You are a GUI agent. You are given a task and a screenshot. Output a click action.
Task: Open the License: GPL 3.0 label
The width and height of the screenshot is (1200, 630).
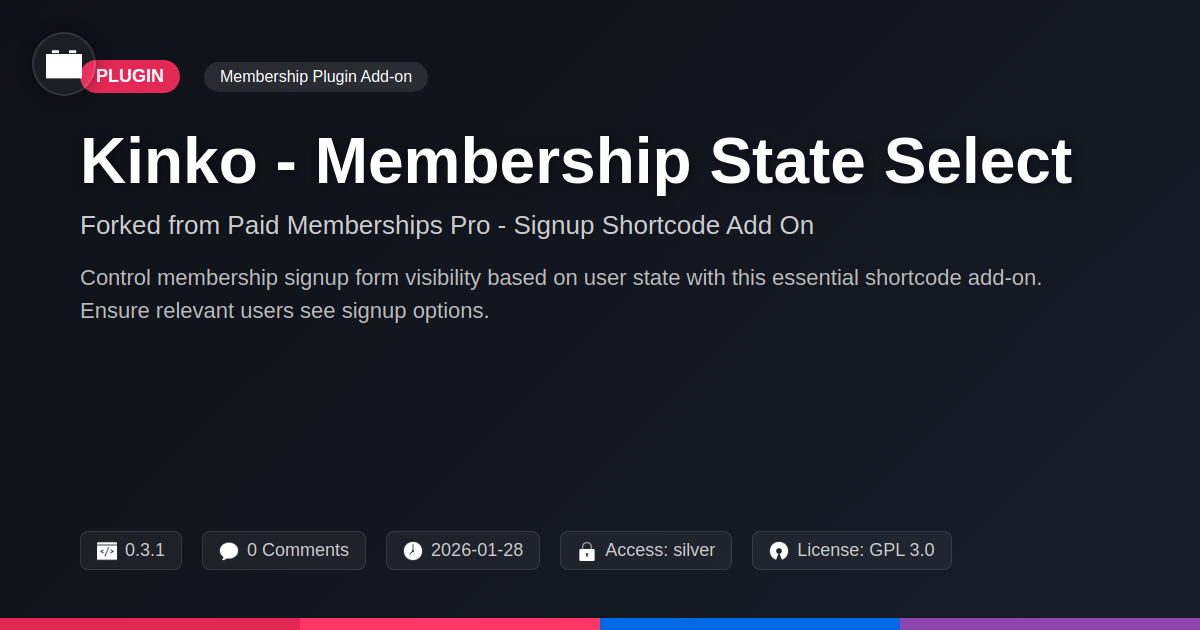tap(866, 550)
